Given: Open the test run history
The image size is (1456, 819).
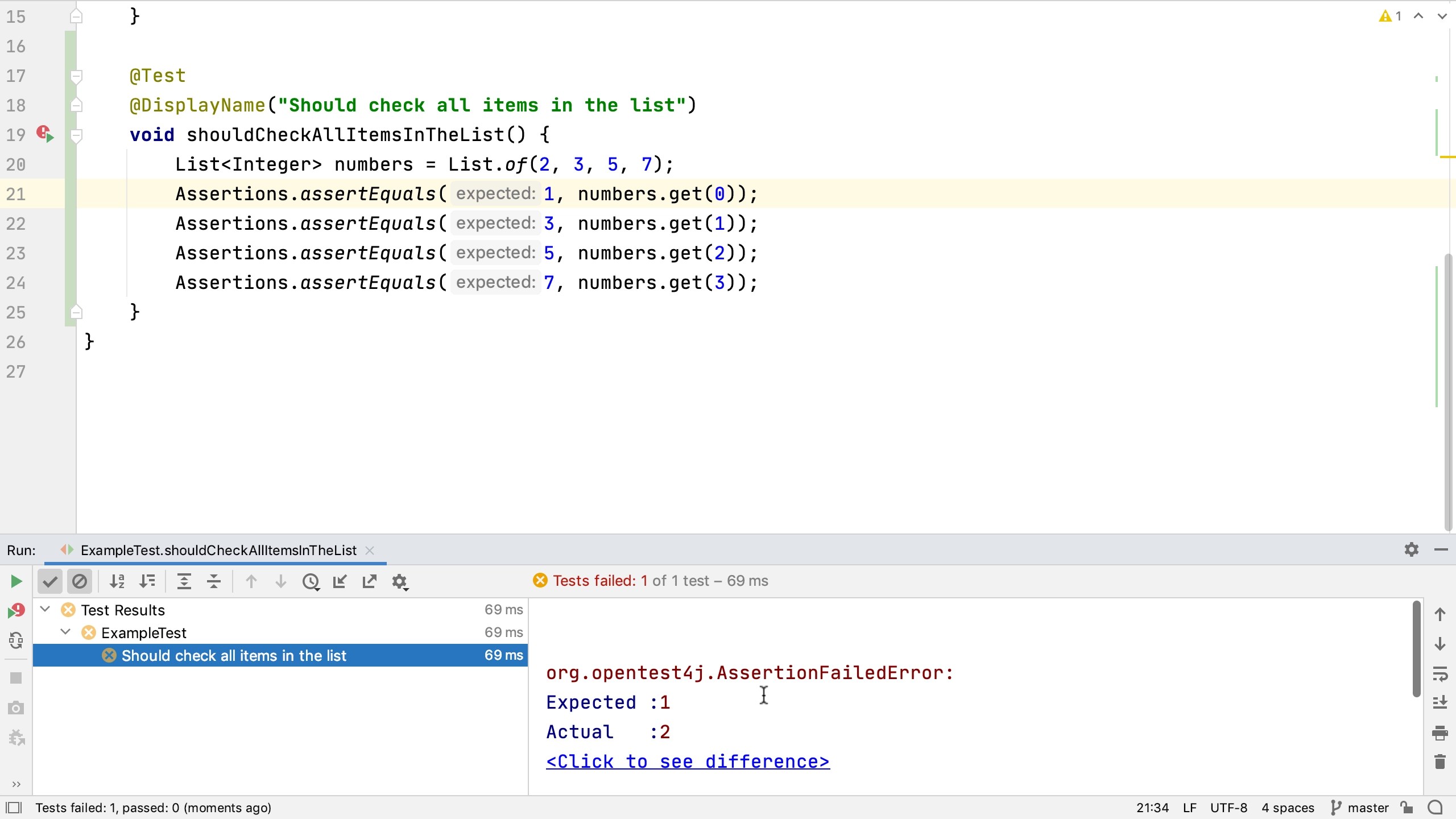Looking at the screenshot, I should (311, 581).
